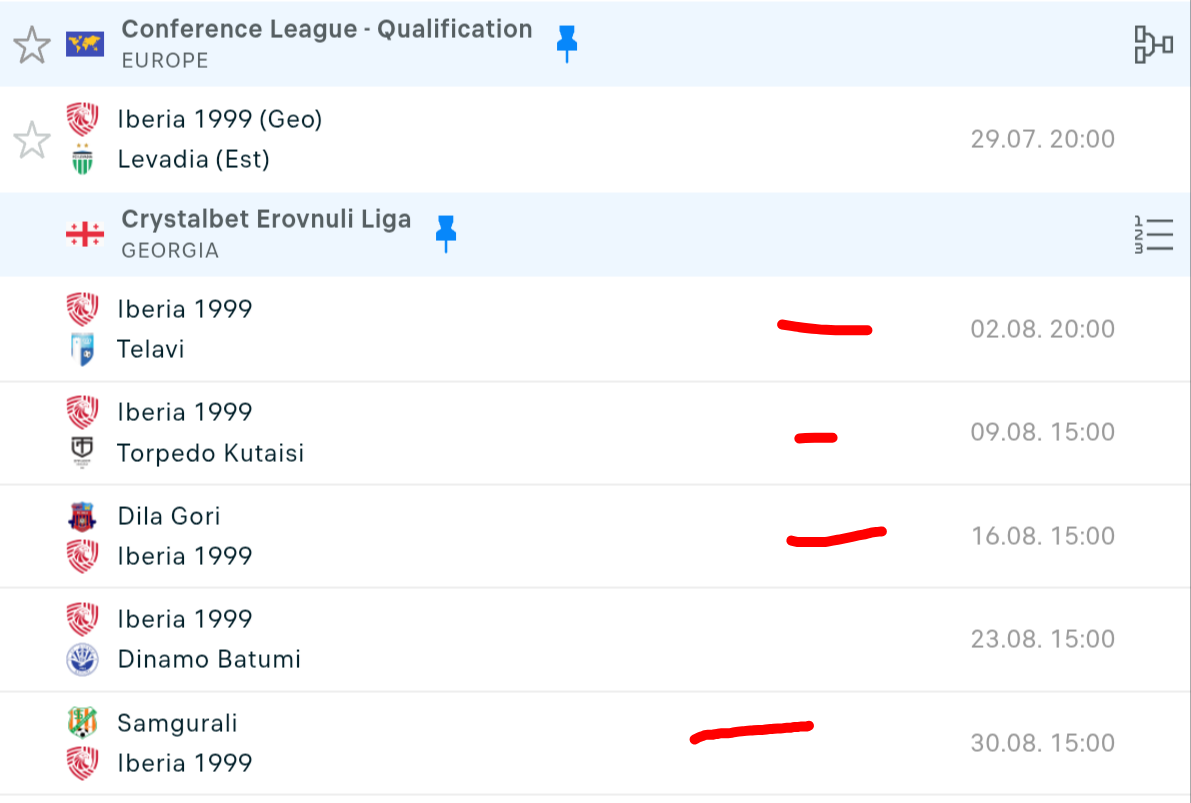Screen dimensions: 1191x803
Task: Click the Levadia team crest
Action: pyautogui.click(x=82, y=160)
